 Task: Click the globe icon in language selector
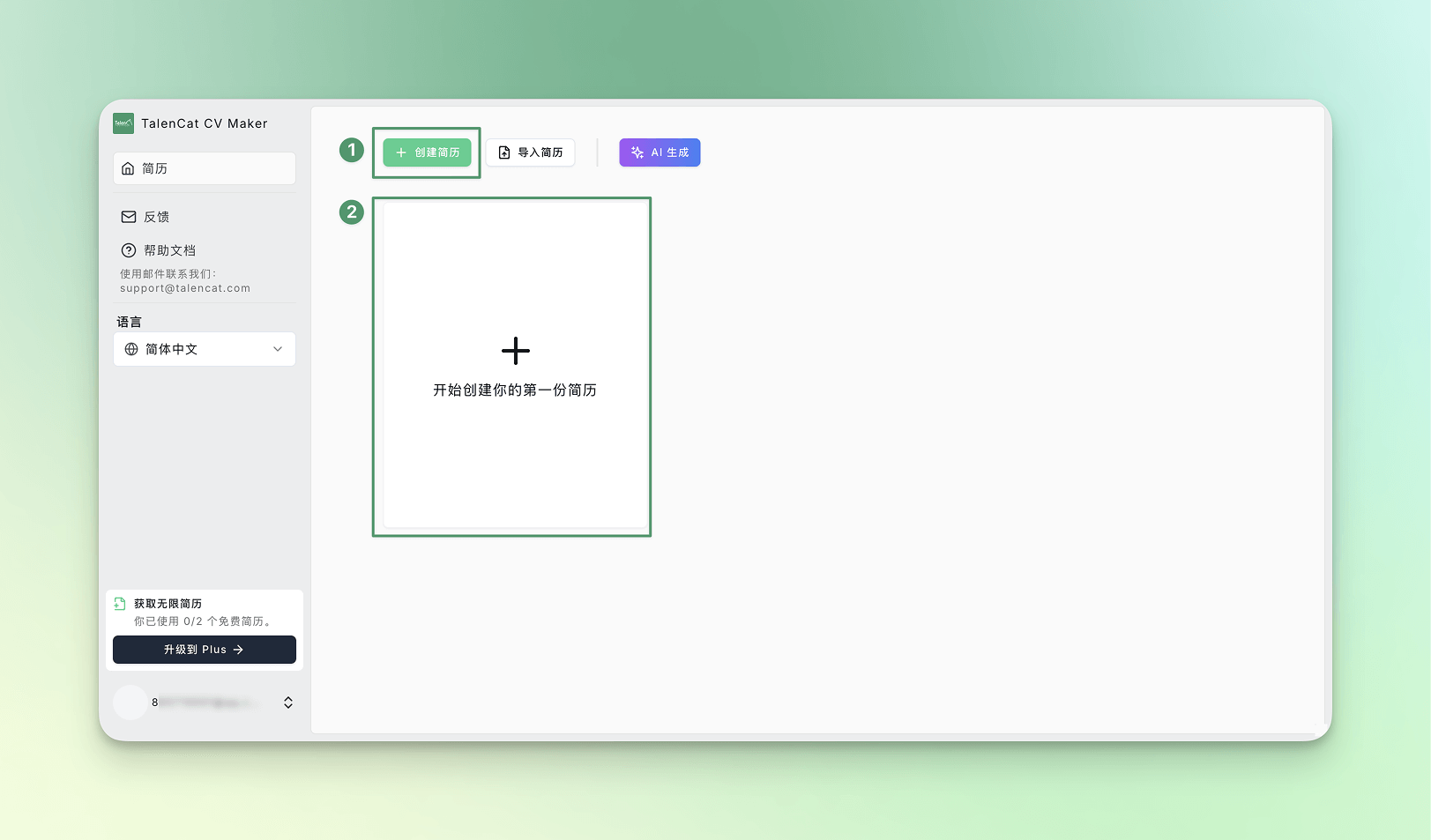click(x=131, y=349)
